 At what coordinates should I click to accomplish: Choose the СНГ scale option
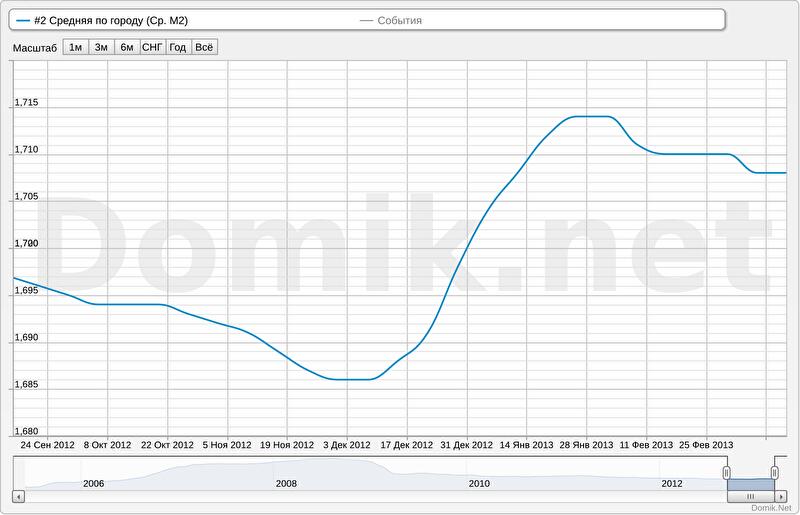coord(153,47)
